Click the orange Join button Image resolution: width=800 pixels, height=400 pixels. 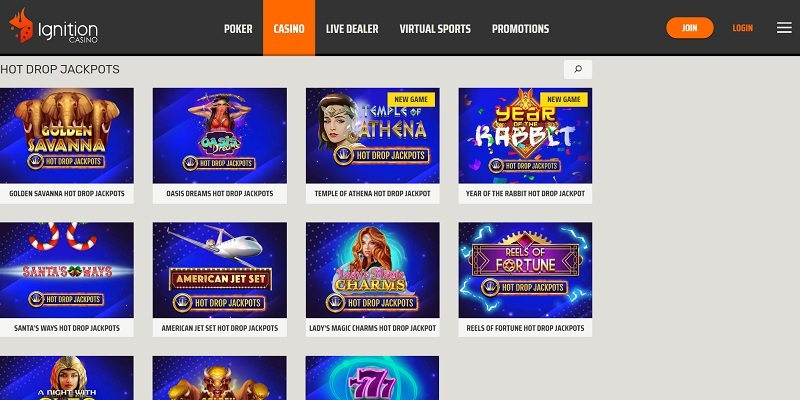pos(689,28)
